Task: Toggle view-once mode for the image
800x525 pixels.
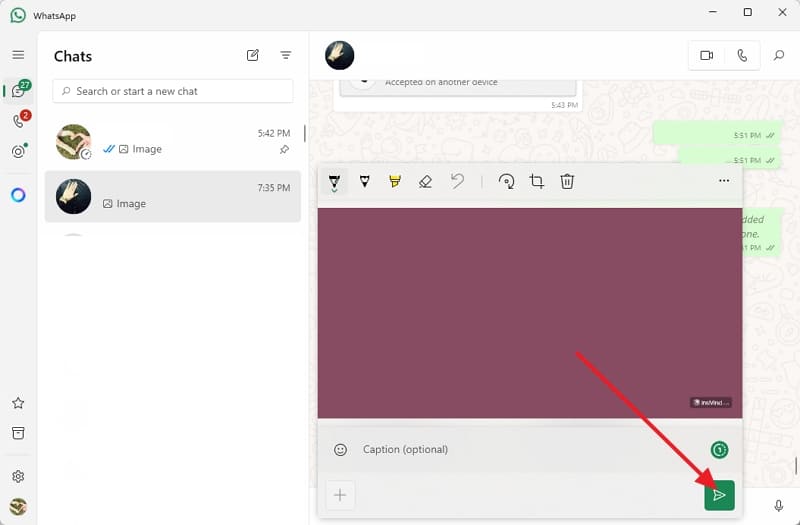Action: pos(719,450)
